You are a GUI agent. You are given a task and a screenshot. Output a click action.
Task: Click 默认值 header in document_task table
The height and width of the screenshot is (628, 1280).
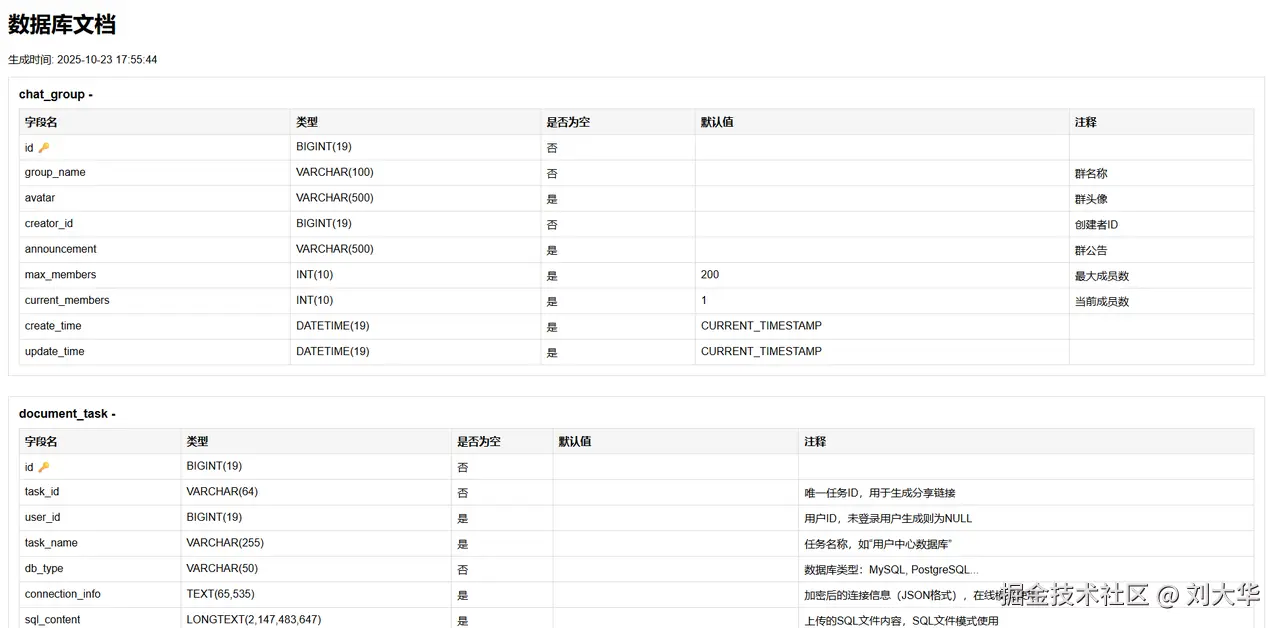(x=676, y=441)
